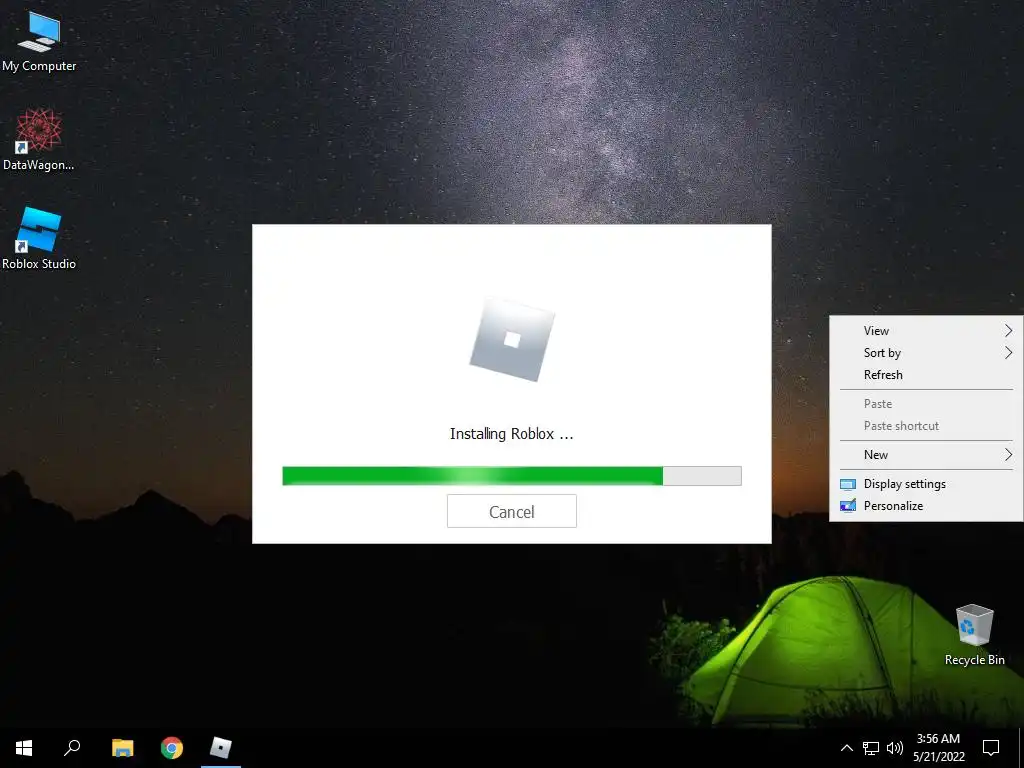
Task: Open the notification action center
Action: (991, 748)
